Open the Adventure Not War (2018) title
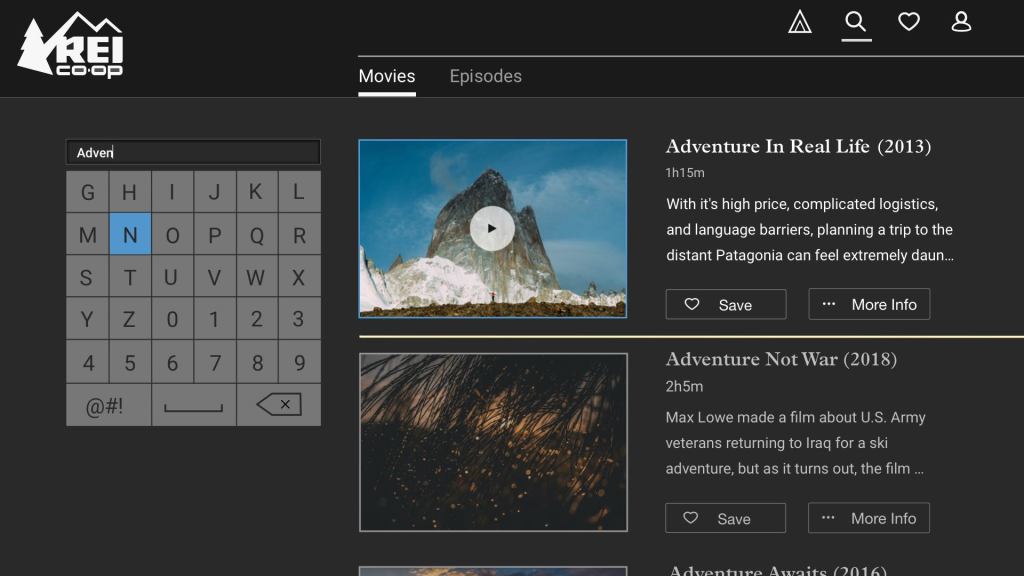Viewport: 1024px width, 576px height. click(781, 359)
